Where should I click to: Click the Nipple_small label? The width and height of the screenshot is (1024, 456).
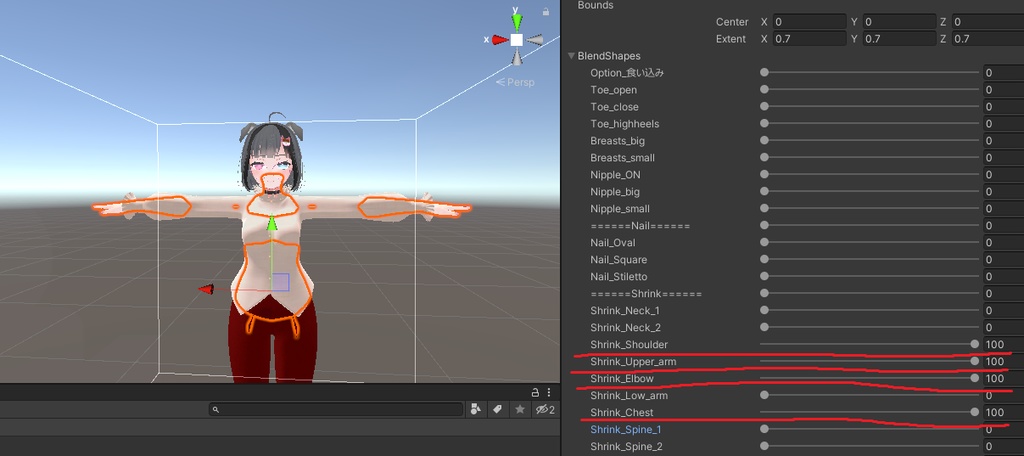coord(620,208)
